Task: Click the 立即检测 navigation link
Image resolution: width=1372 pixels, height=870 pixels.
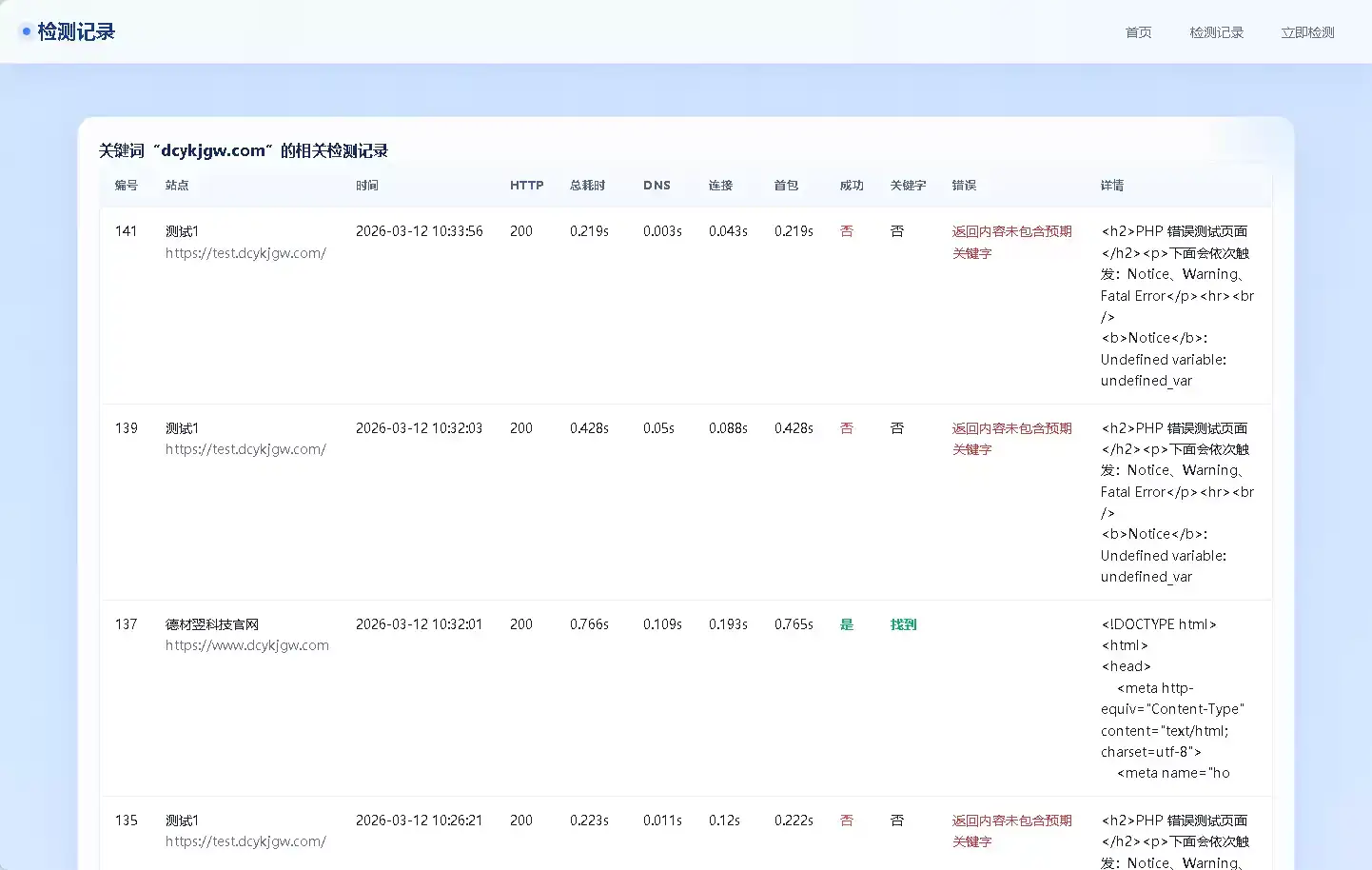Action: [x=1306, y=31]
